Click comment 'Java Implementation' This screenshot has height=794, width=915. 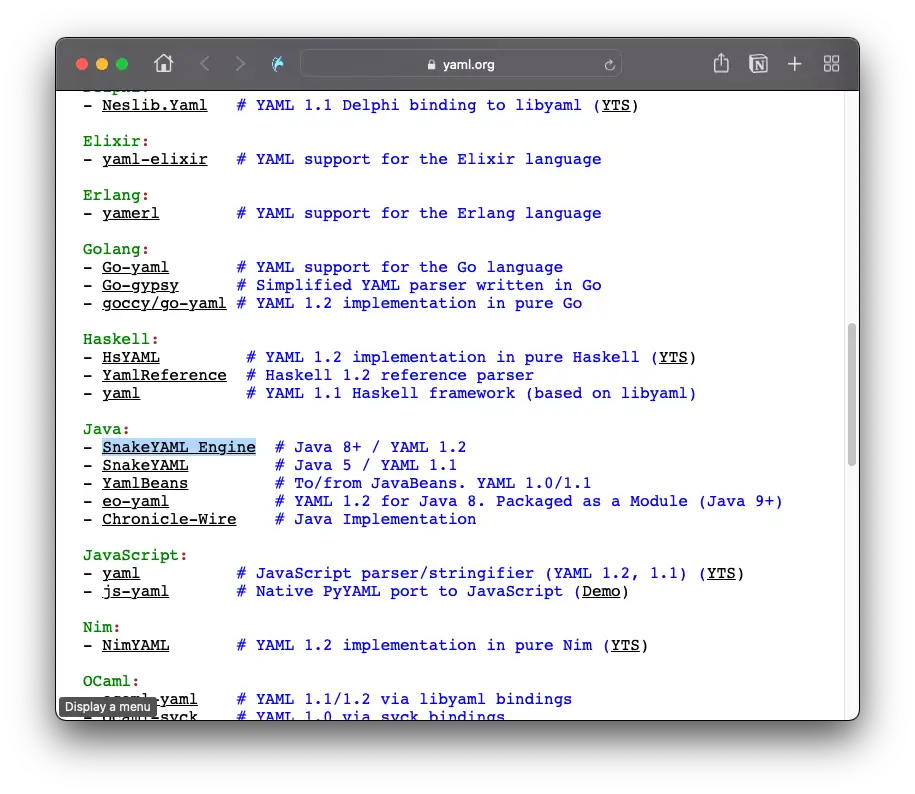coord(385,519)
